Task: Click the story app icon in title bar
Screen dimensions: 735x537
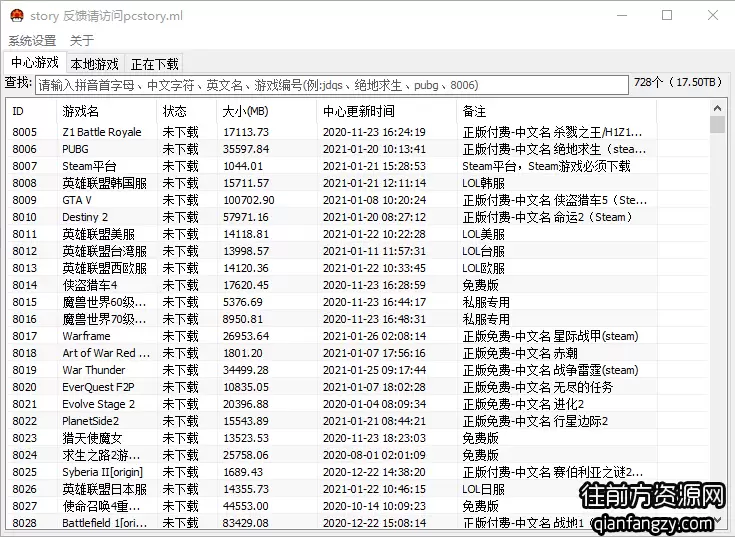Action: pyautogui.click(x=17, y=15)
